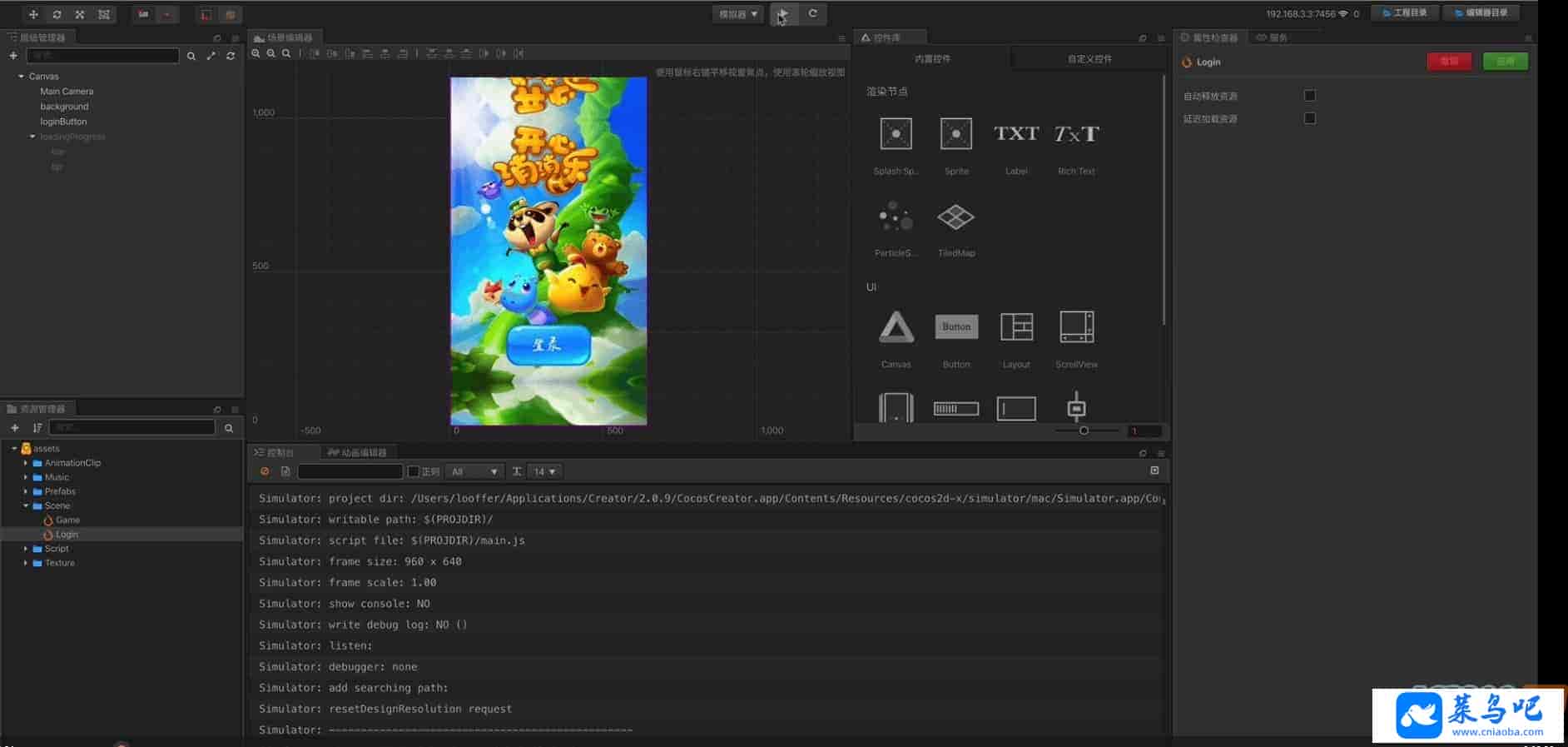Viewport: 1568px width, 747px height.
Task: Enable the auto release assets checkbox
Action: click(1309, 96)
